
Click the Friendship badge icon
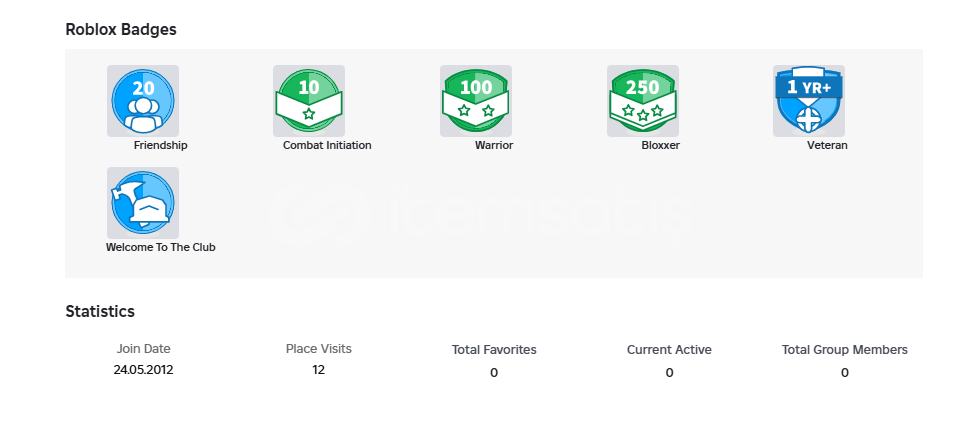143,101
